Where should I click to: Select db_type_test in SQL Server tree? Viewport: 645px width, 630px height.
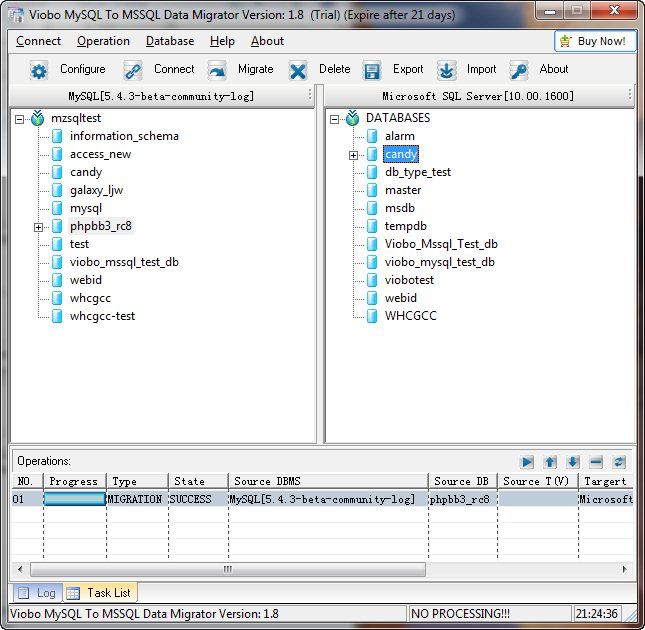click(x=418, y=172)
